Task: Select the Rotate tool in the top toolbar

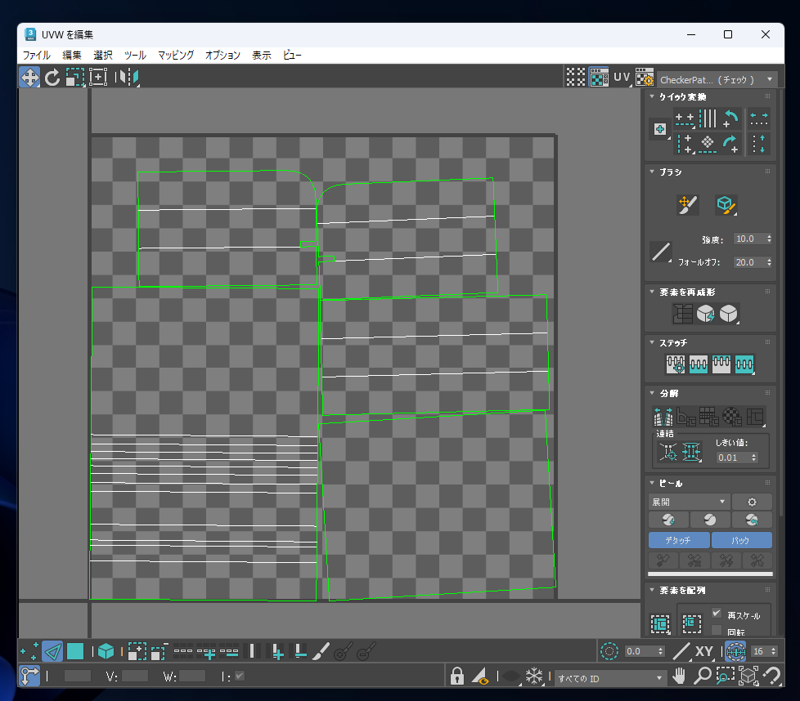Action: (52, 78)
